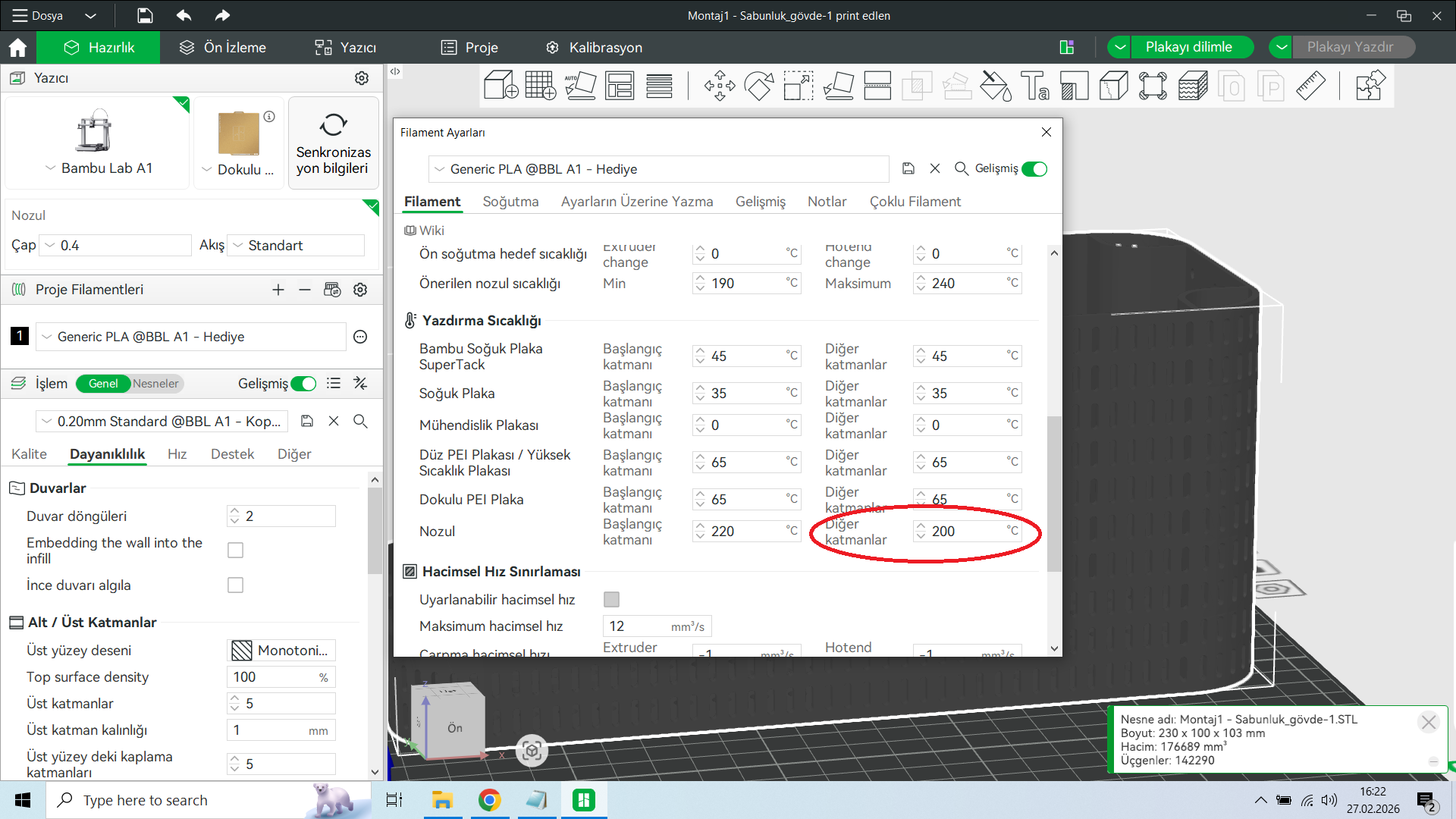Screen dimensions: 1456x819
Task: Click the Arrange all objects icon
Action: [620, 86]
